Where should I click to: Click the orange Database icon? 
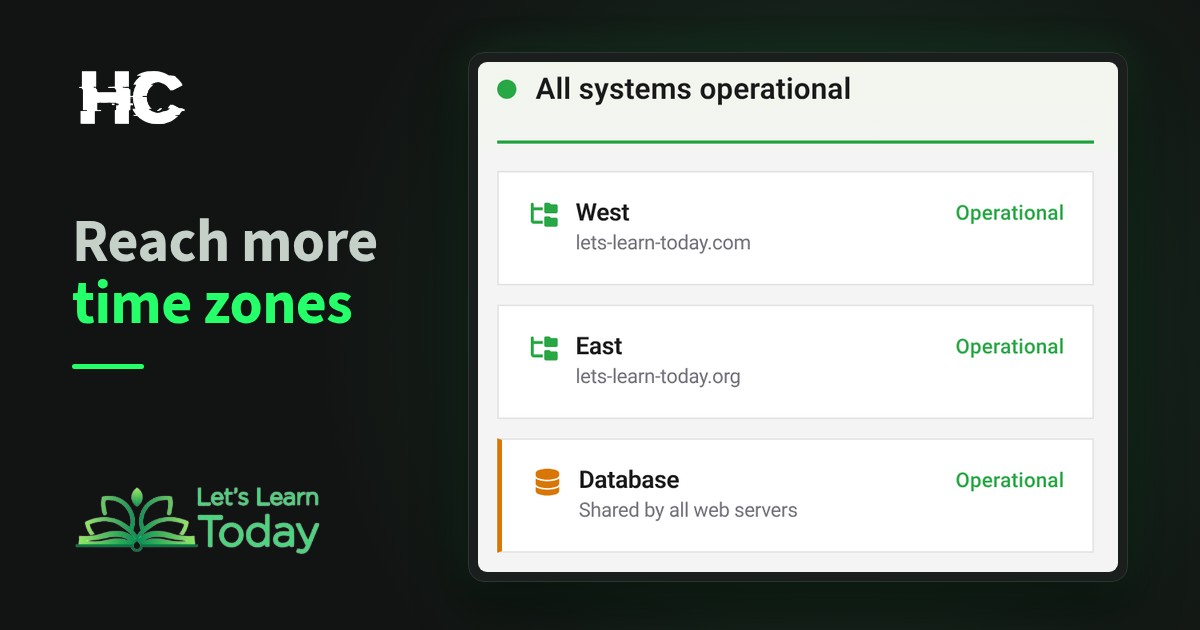[547, 482]
